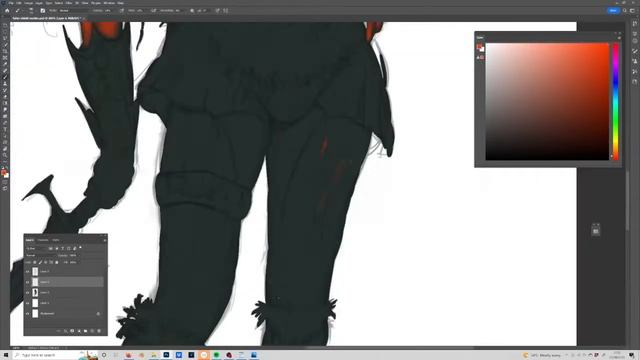This screenshot has height=360, width=640.
Task: Click the collapsed panel icon in right dock
Action: coord(596,230)
